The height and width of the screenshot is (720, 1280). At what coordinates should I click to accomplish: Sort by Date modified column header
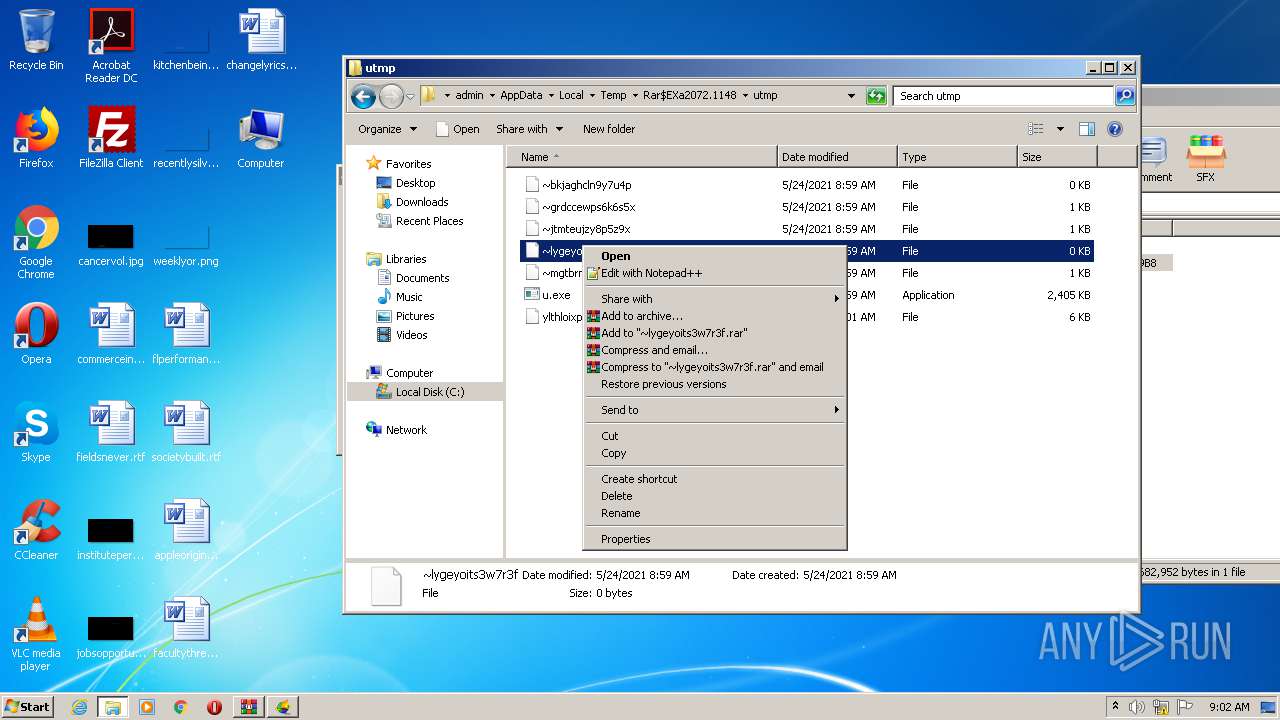837,157
